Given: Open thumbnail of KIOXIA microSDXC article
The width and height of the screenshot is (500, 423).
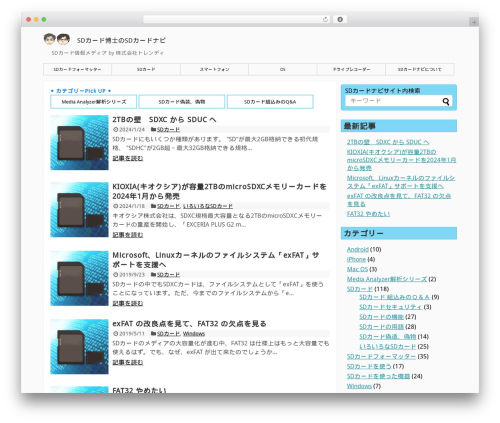Looking at the screenshot, I should tap(79, 210).
